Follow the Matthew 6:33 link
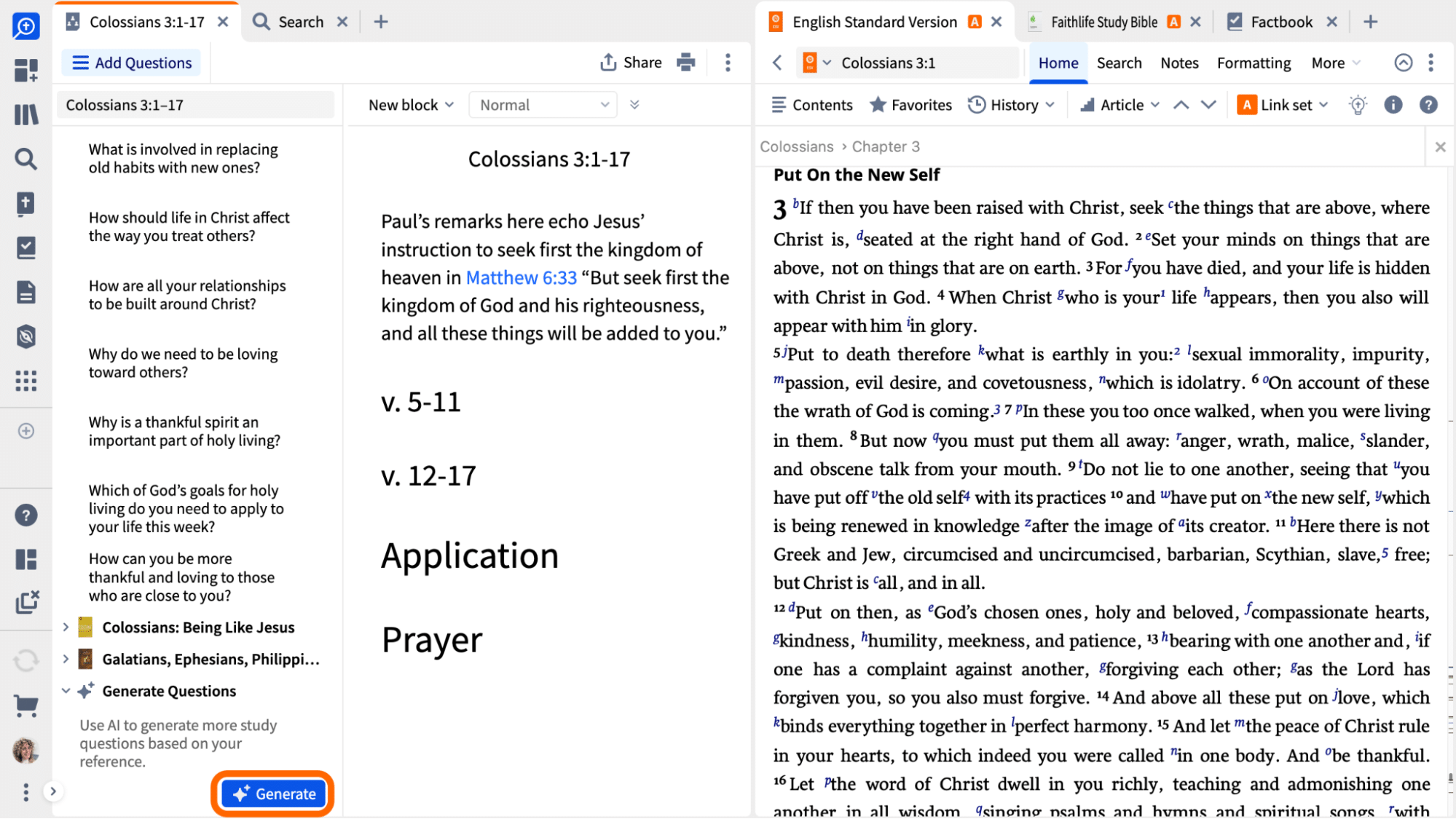 pyautogui.click(x=522, y=277)
